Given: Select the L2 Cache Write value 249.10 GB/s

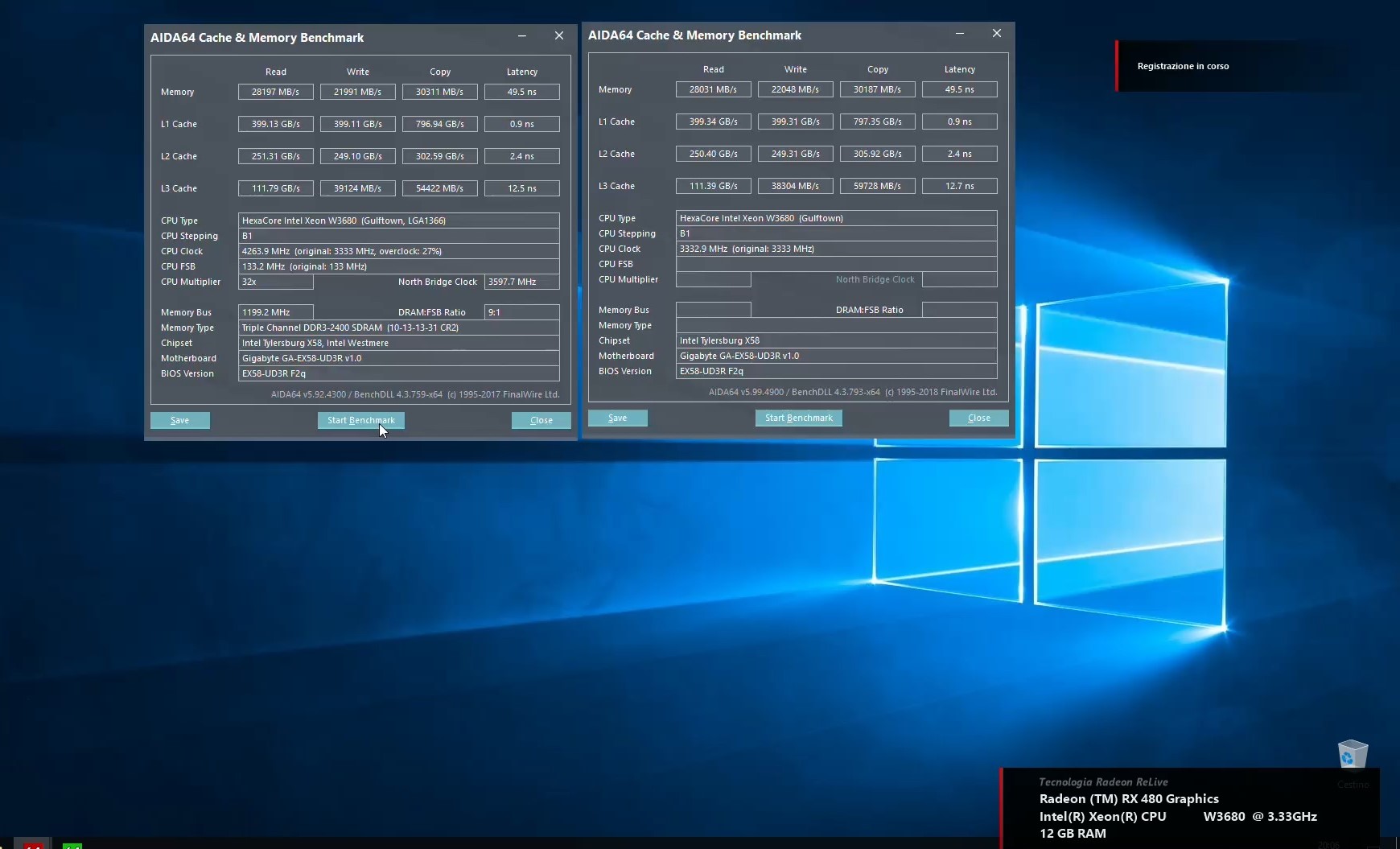Looking at the screenshot, I should 358,156.
